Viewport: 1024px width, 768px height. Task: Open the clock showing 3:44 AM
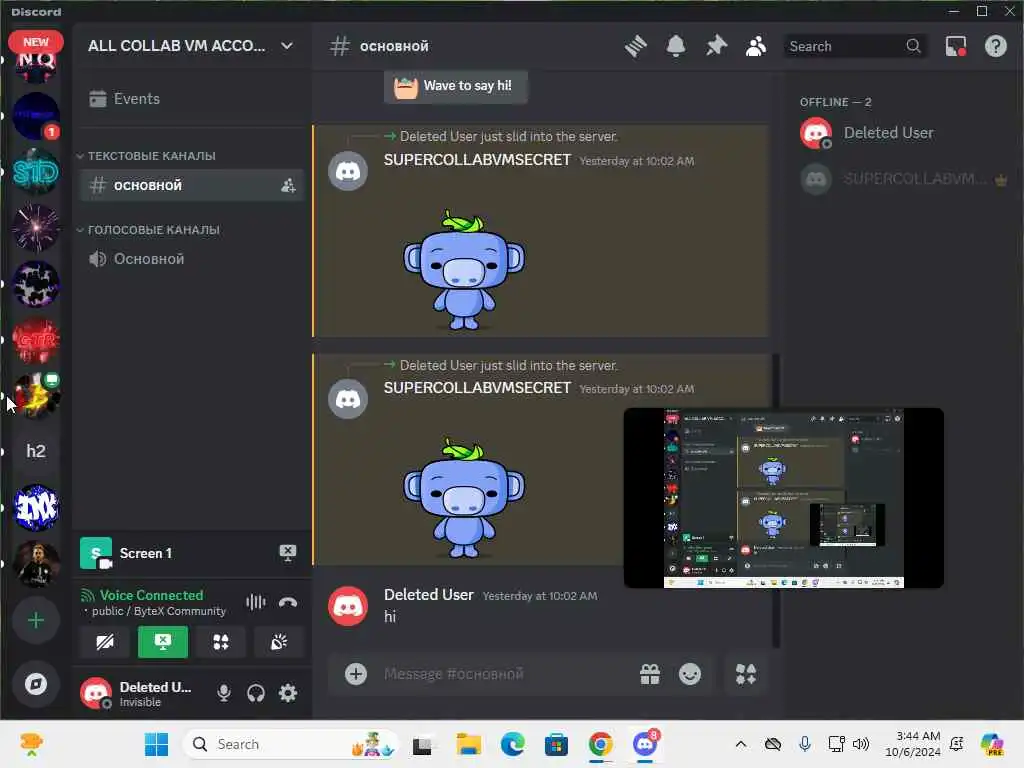(x=913, y=744)
